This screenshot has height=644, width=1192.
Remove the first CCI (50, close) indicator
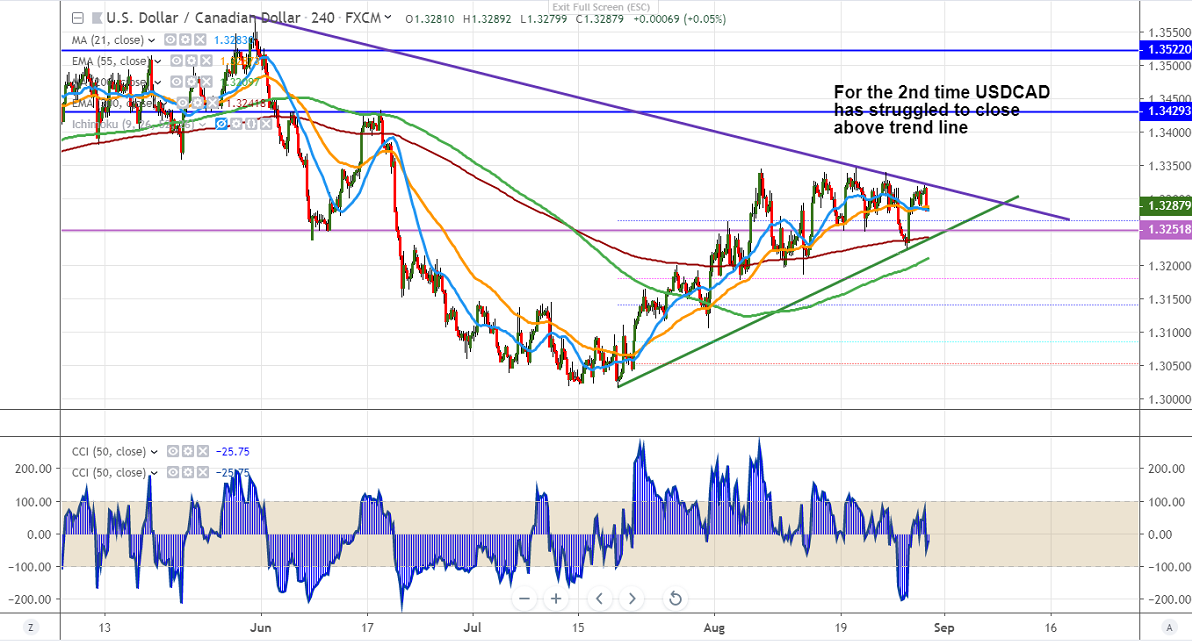(202, 452)
